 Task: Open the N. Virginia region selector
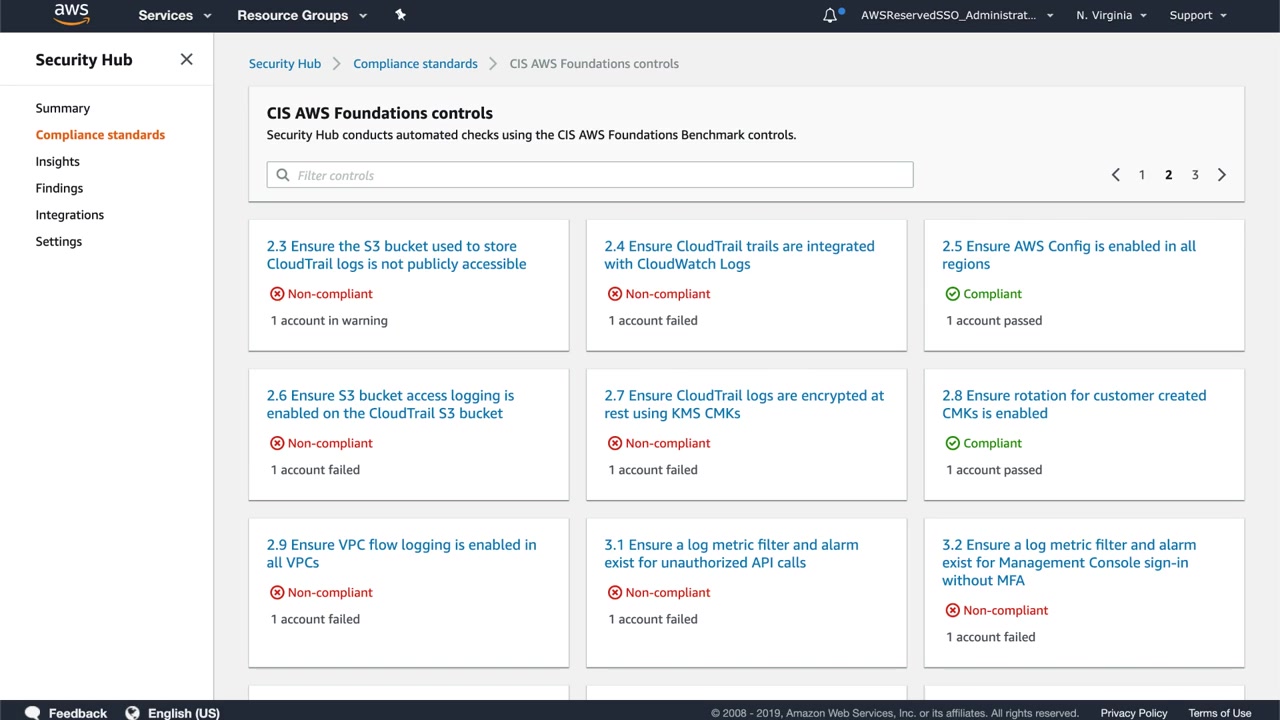pos(1111,15)
